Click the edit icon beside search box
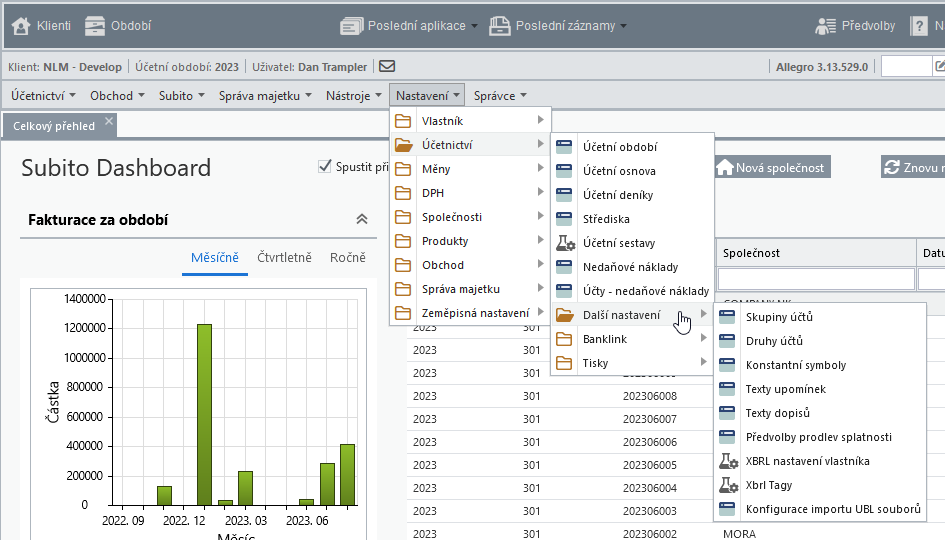This screenshot has width=945, height=540. pos(940,66)
